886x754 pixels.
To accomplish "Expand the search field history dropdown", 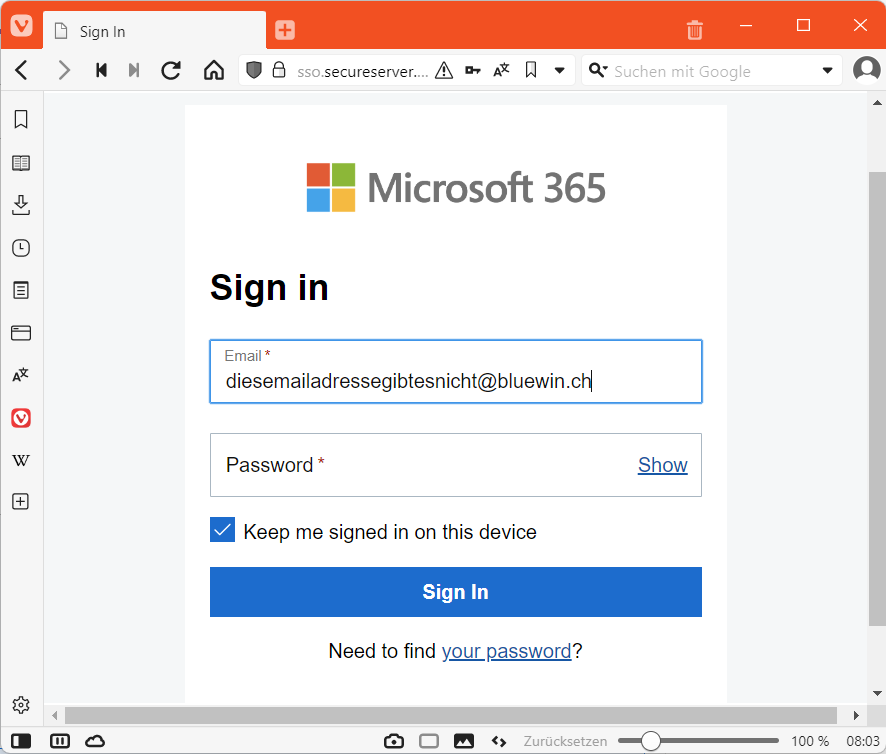I will click(827, 71).
